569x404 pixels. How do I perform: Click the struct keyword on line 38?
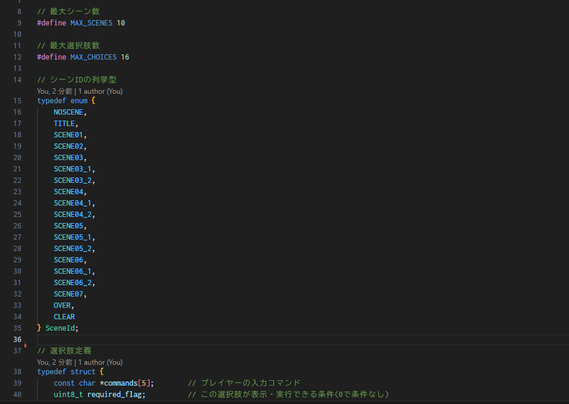(83, 372)
